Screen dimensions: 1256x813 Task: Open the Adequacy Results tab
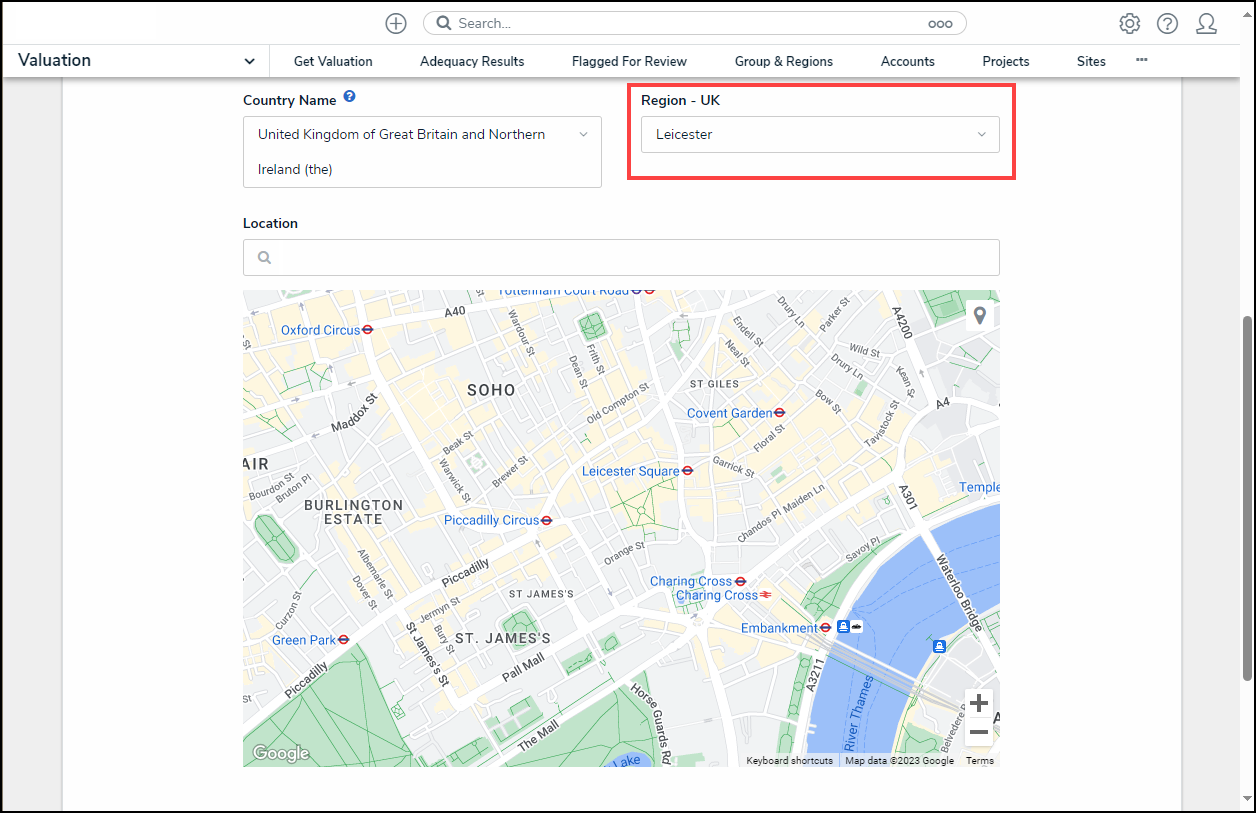[472, 61]
